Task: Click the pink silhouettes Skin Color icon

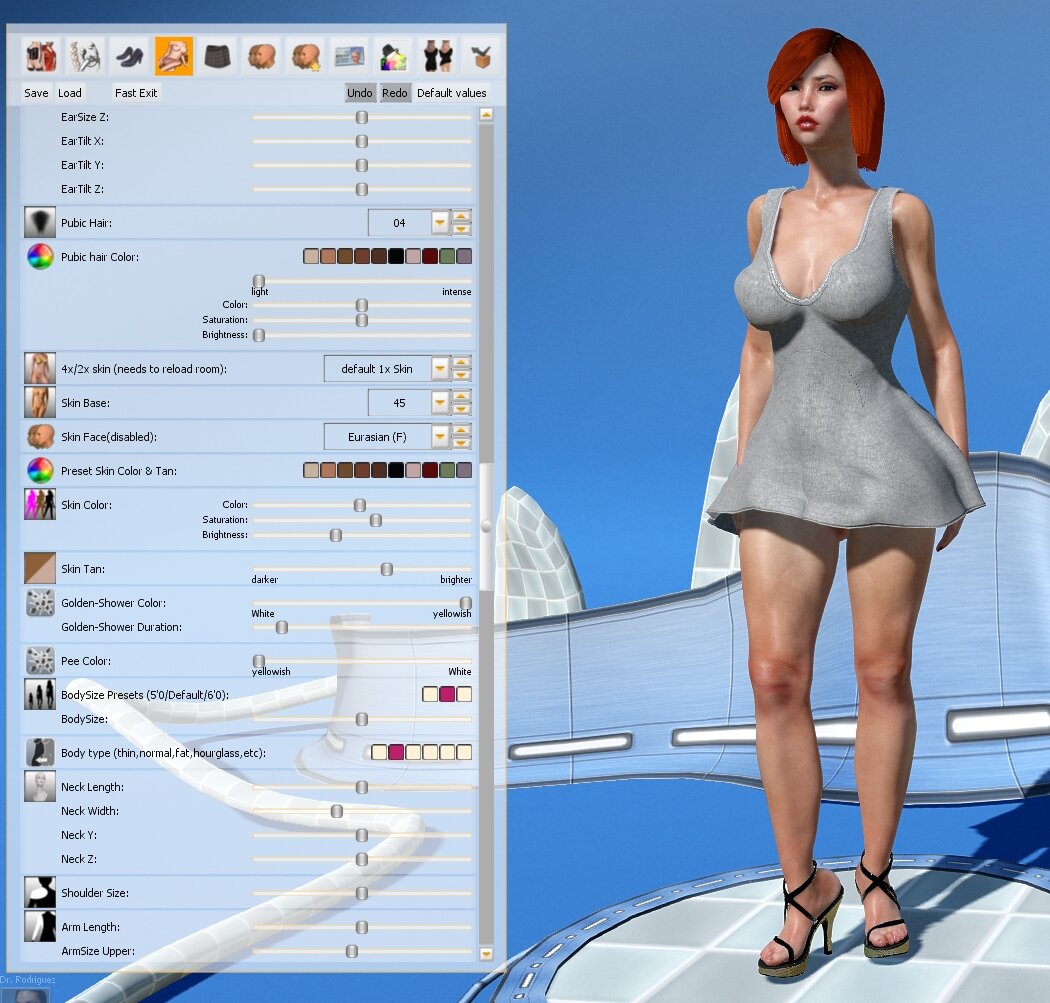Action: click(x=40, y=505)
